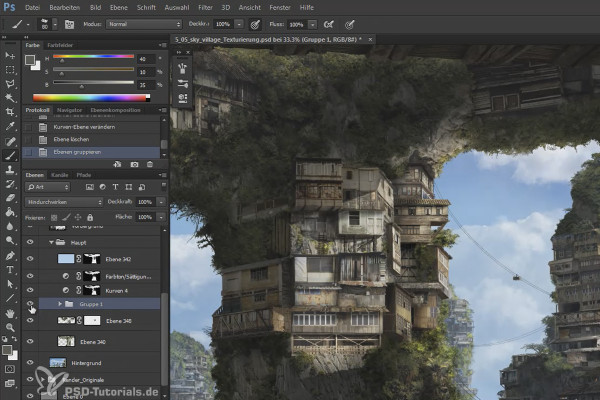Select the Type tool in toolbox
The image size is (600, 400).
click(x=10, y=270)
